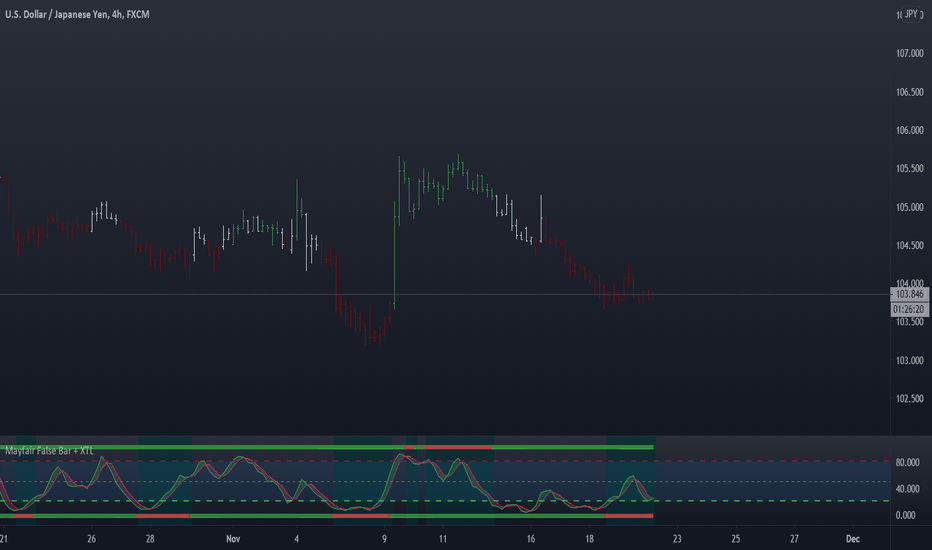Click the 102.500 price axis label
This screenshot has width=932, height=550.
pyautogui.click(x=909, y=398)
